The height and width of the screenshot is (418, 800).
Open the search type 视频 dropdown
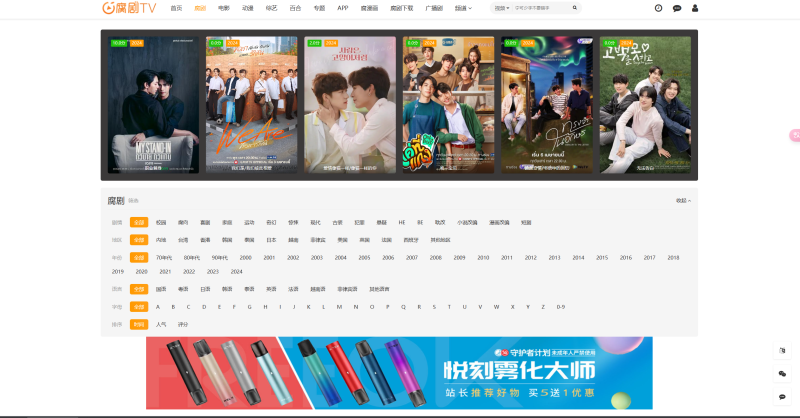point(501,8)
